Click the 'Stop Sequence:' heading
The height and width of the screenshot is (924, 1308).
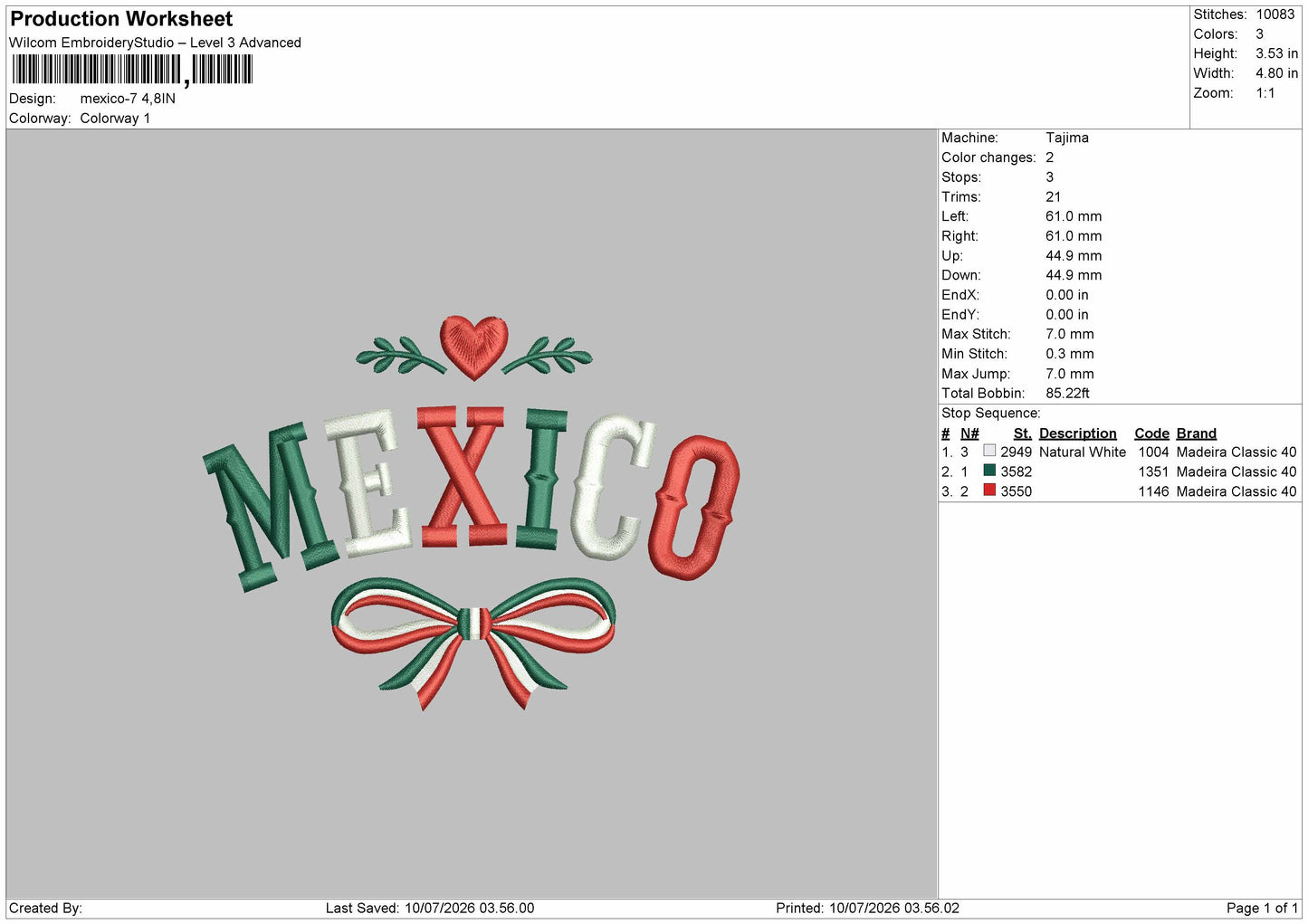(991, 413)
